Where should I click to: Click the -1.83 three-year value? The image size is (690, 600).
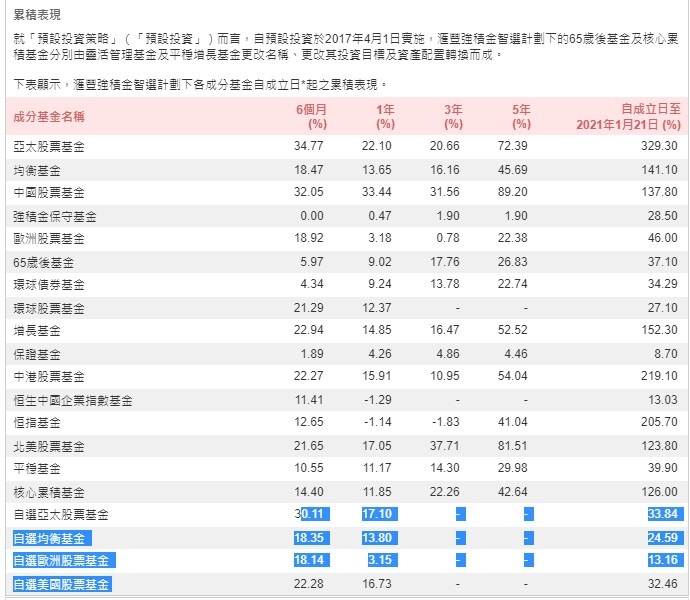pyautogui.click(x=445, y=422)
